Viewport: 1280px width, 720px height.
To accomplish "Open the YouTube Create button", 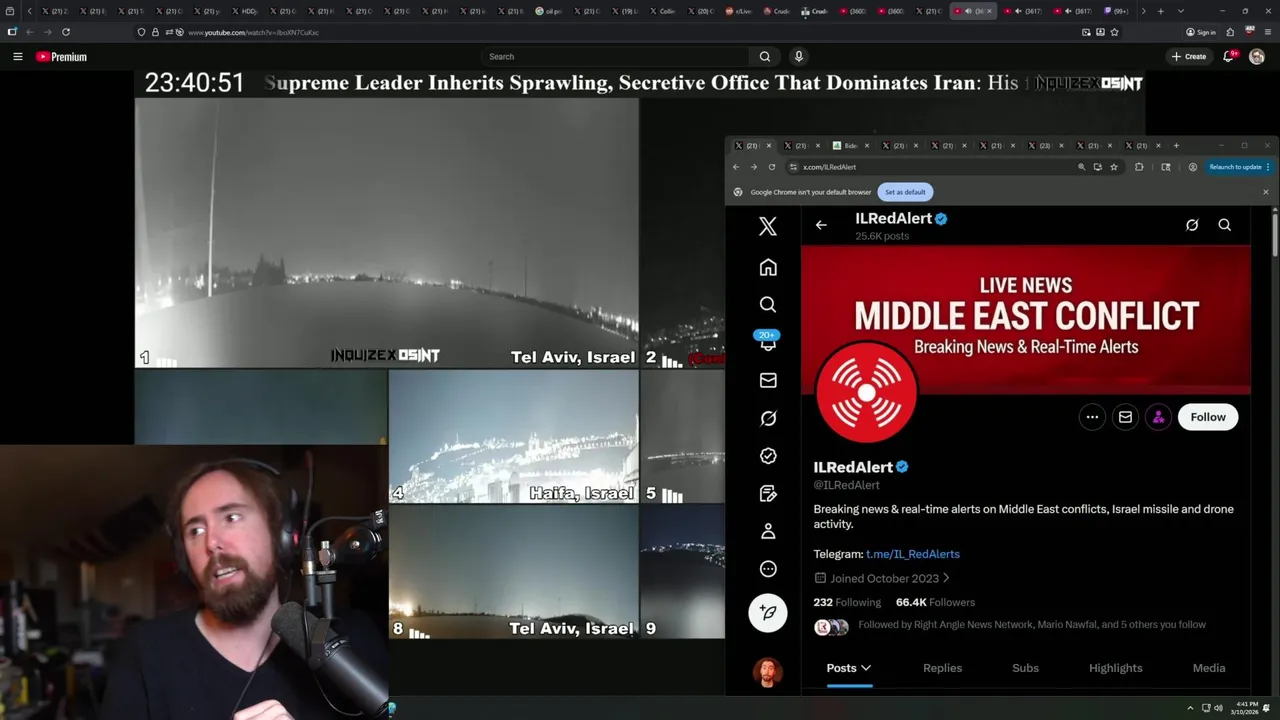I will 1189,57.
